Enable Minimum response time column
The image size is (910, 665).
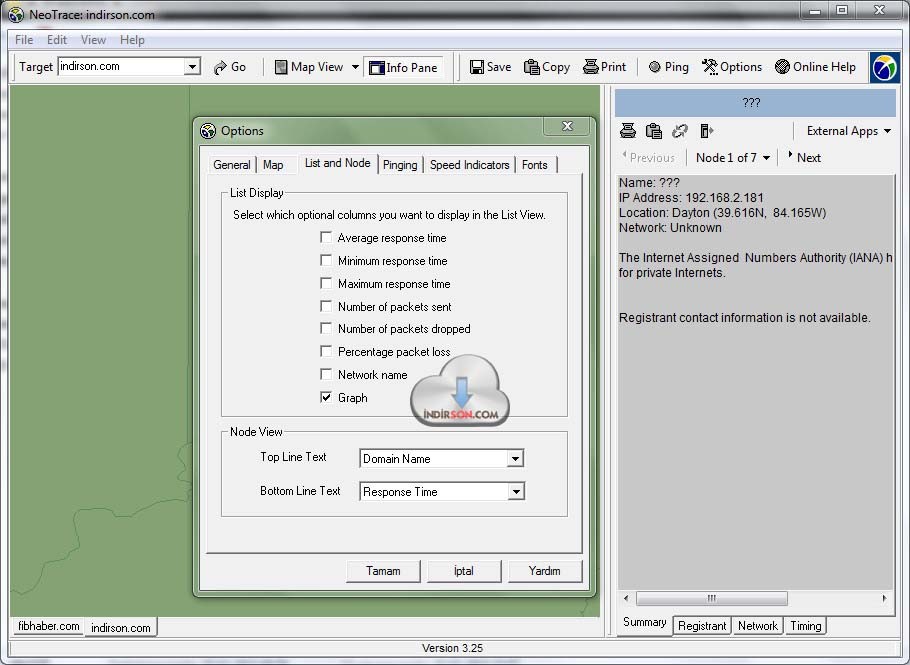pos(326,261)
